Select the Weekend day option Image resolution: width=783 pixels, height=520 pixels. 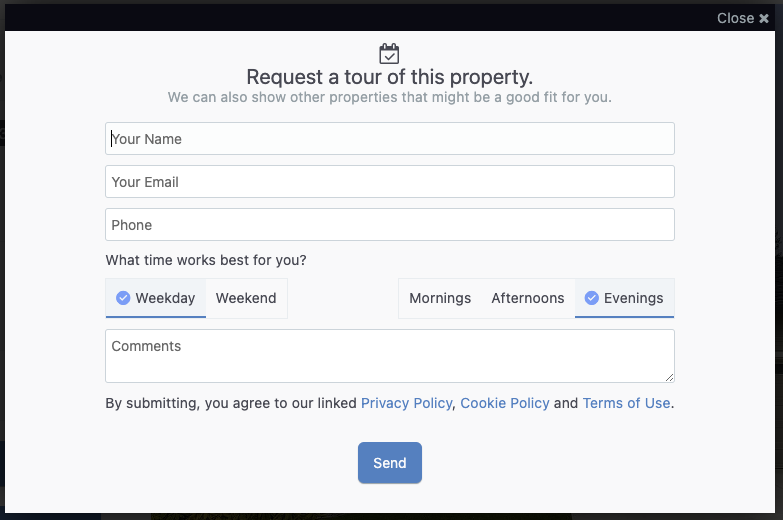coord(246,298)
